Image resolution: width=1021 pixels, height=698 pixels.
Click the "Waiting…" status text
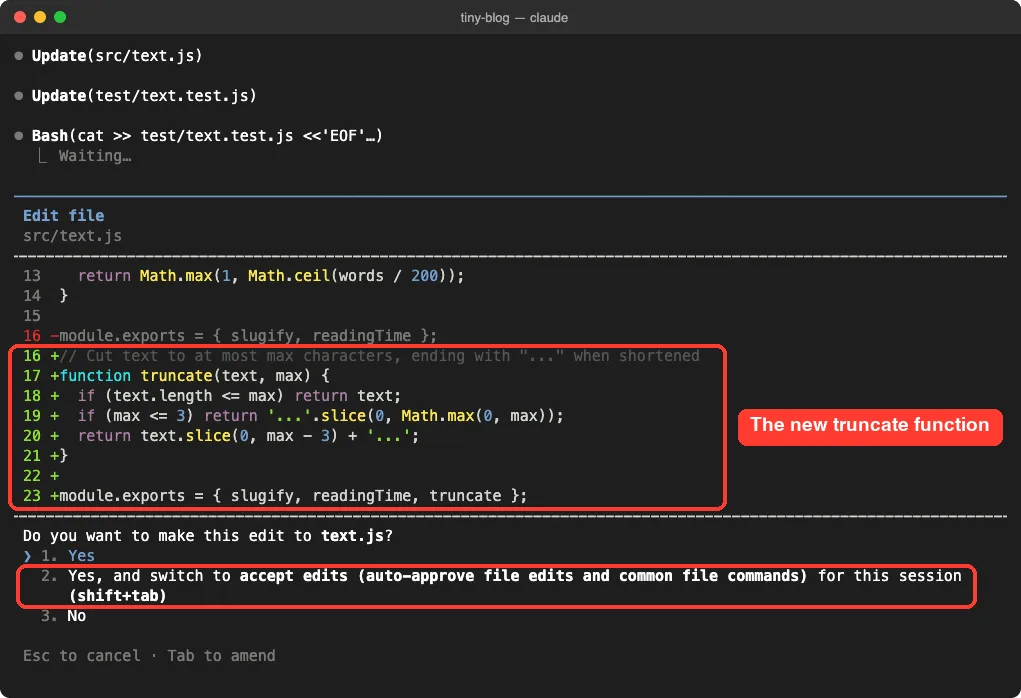(95, 156)
